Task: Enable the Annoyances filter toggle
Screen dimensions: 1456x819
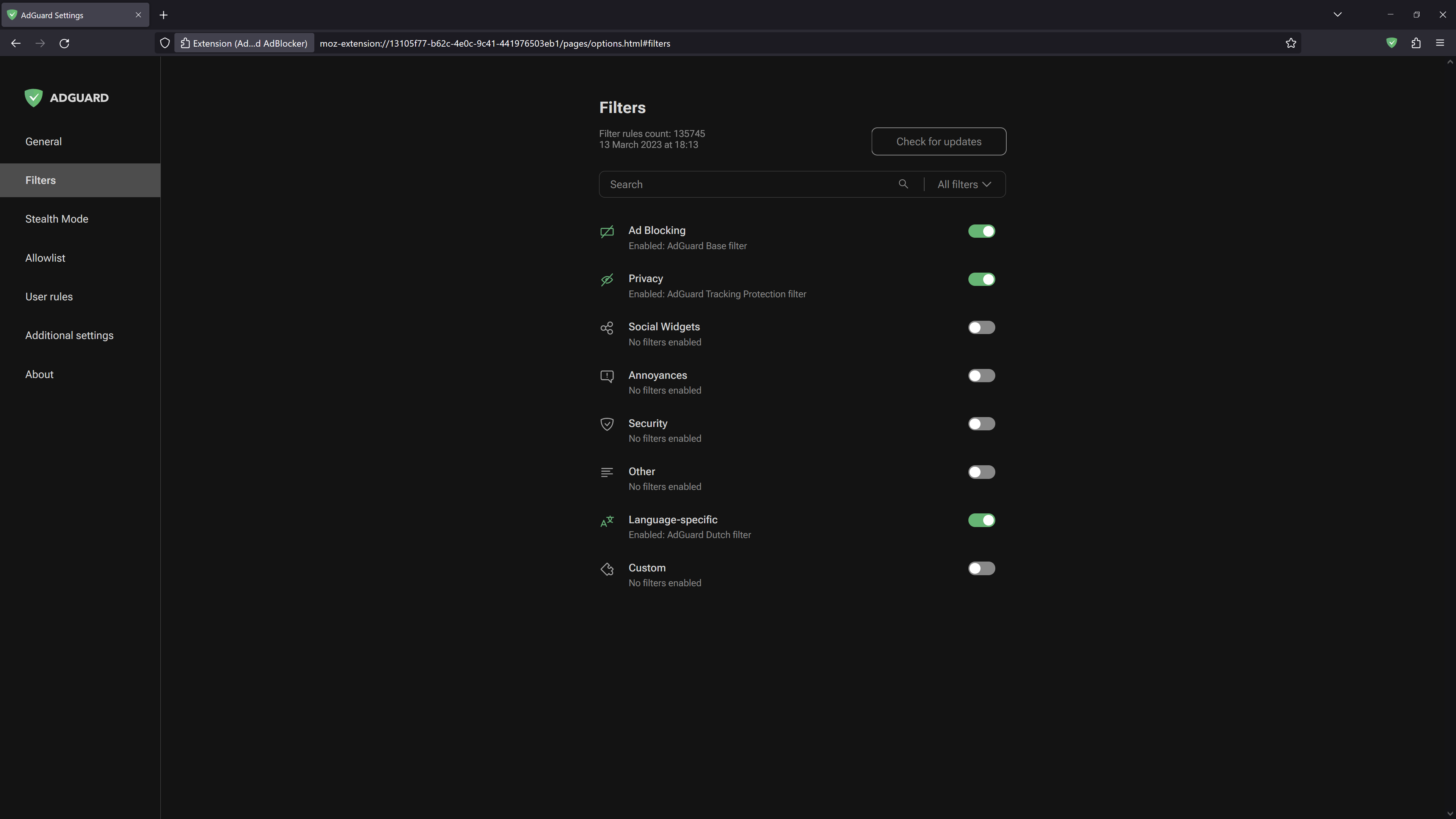Action: click(981, 376)
